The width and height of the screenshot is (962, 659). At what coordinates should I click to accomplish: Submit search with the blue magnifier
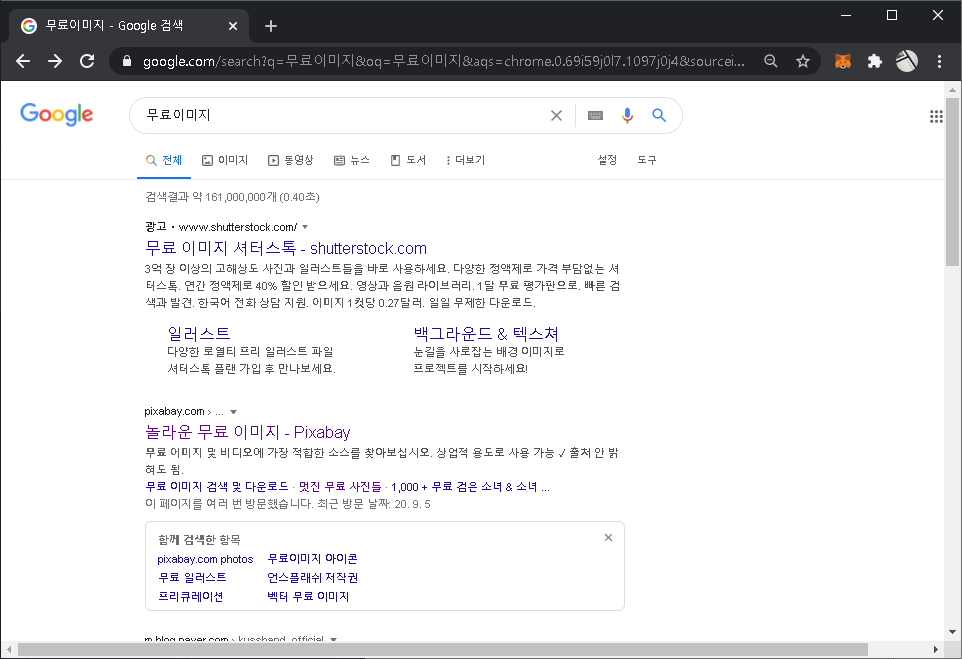659,115
